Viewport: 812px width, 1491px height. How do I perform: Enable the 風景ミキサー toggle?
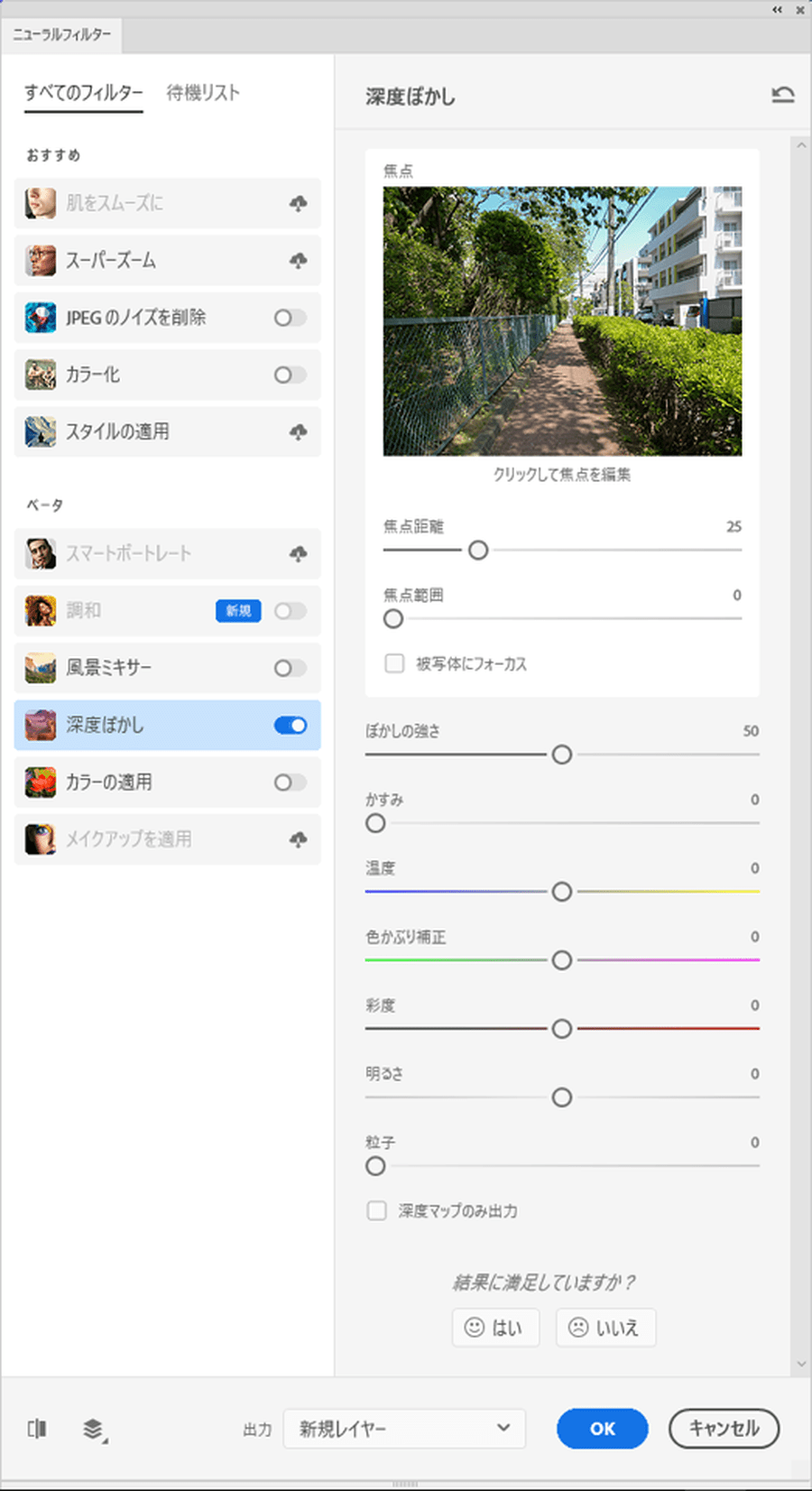click(291, 668)
